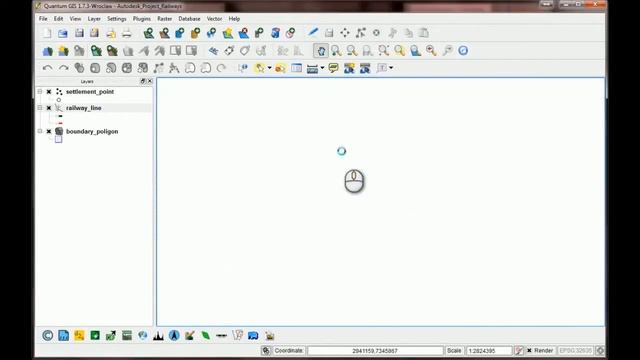Click the Open Project icon
This screenshot has width=640, height=360.
click(x=63, y=33)
